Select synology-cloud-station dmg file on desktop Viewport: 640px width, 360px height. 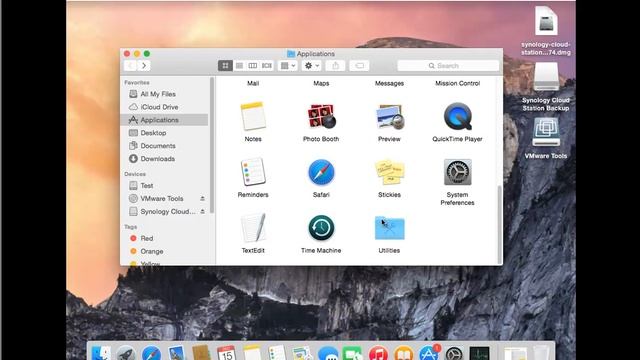[546, 21]
